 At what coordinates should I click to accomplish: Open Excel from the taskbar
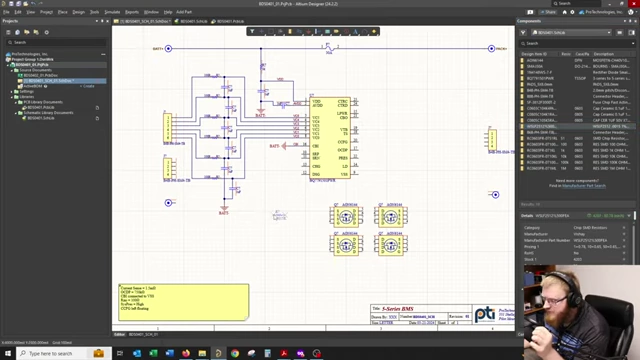[153, 353]
